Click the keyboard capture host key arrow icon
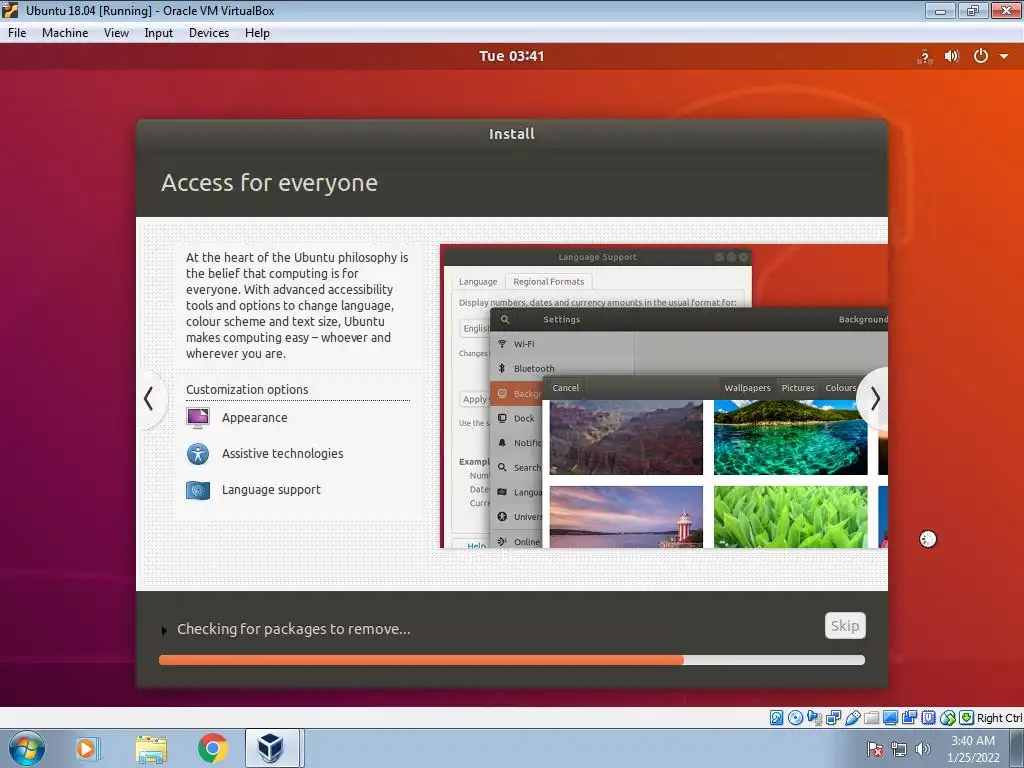The width and height of the screenshot is (1024, 768). tap(967, 718)
